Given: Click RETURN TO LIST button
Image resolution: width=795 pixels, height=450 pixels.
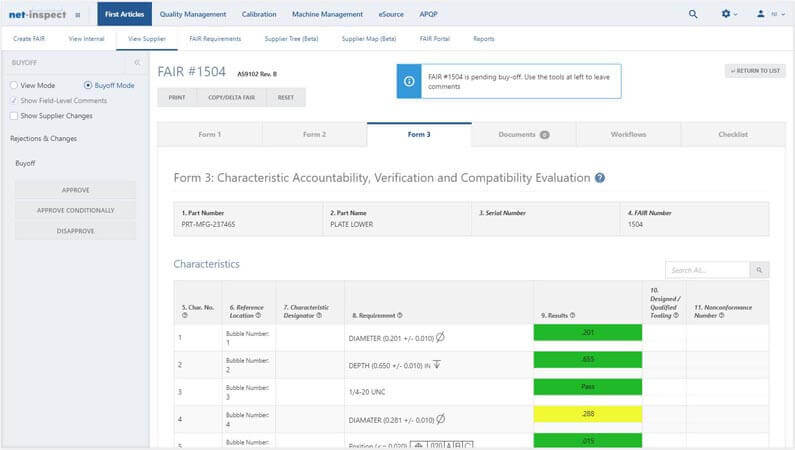Looking at the screenshot, I should (755, 71).
